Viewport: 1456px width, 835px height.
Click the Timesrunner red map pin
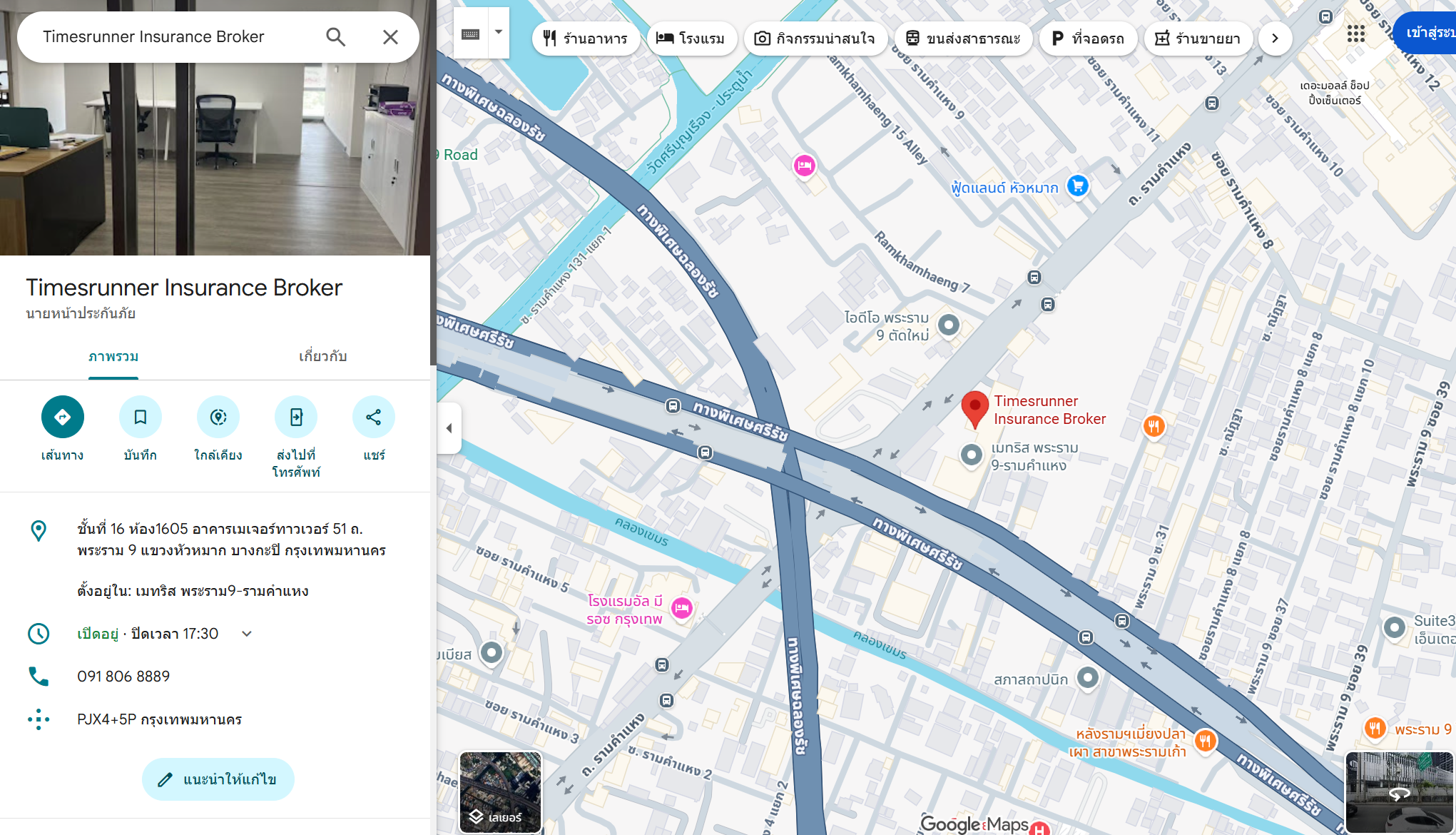tap(974, 408)
